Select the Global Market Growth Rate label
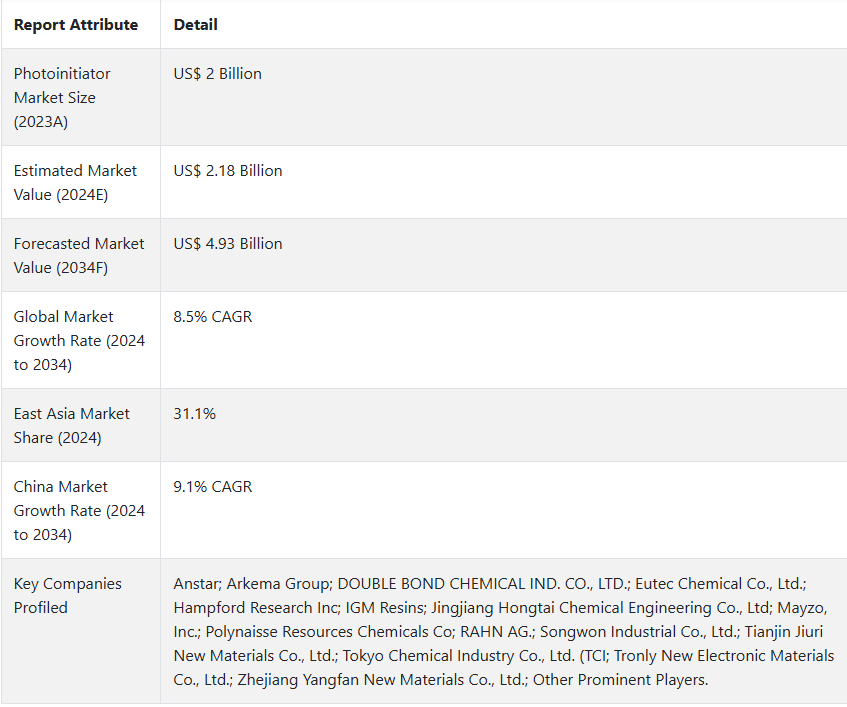This screenshot has height=707, width=847. click(78, 341)
